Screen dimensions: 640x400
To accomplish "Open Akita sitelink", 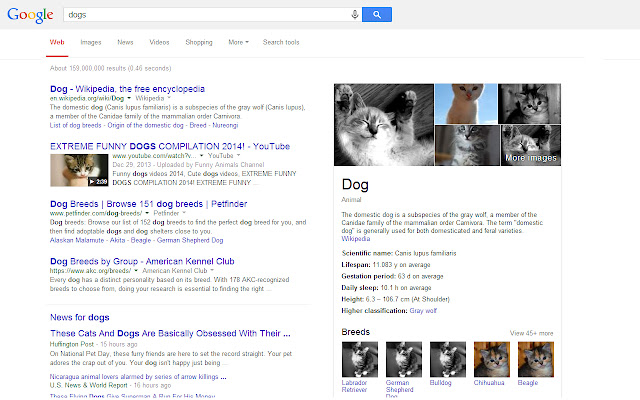I will coord(118,240).
